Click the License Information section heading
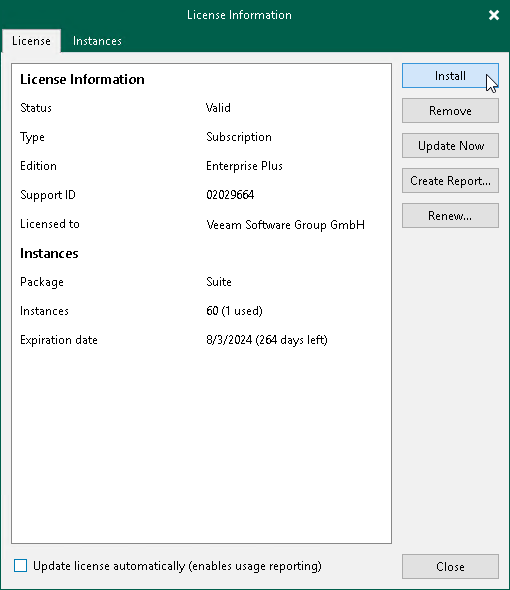Screen dimensions: 510x590 (x=82, y=79)
